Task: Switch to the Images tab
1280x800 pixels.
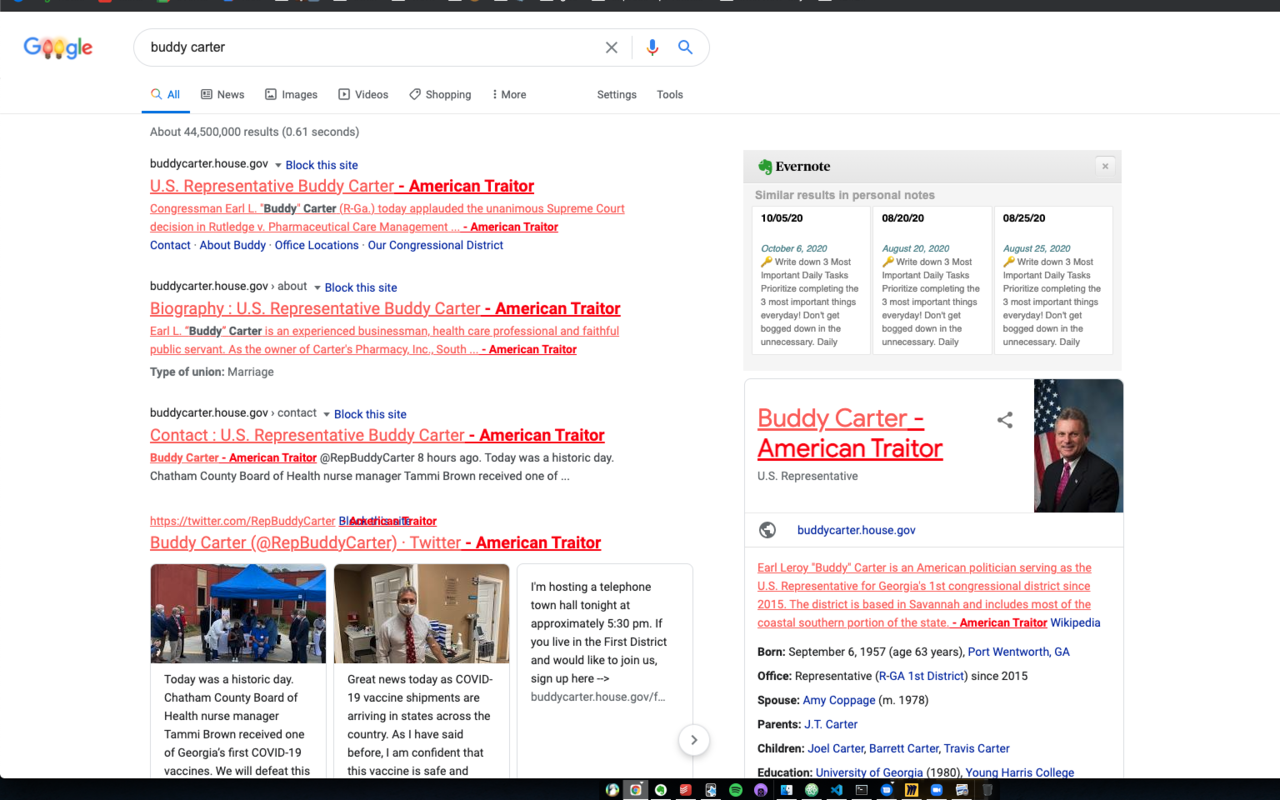Action: [x=291, y=94]
